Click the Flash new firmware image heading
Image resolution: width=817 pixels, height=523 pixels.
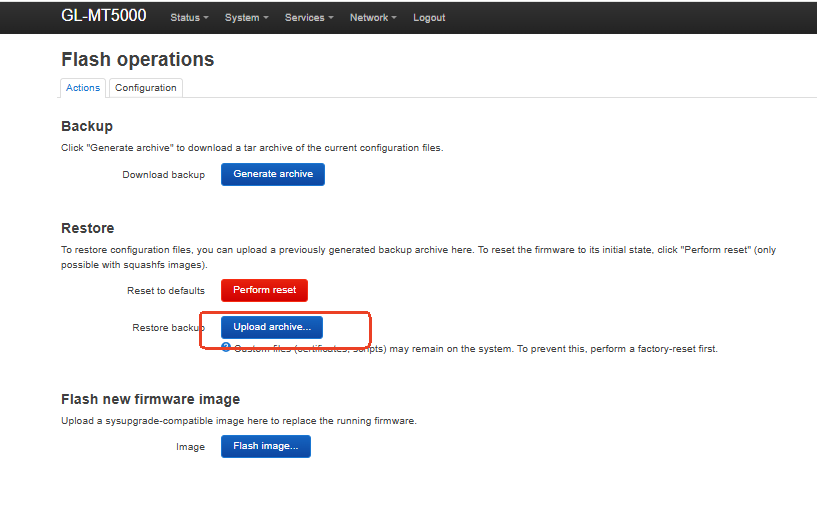click(x=151, y=399)
